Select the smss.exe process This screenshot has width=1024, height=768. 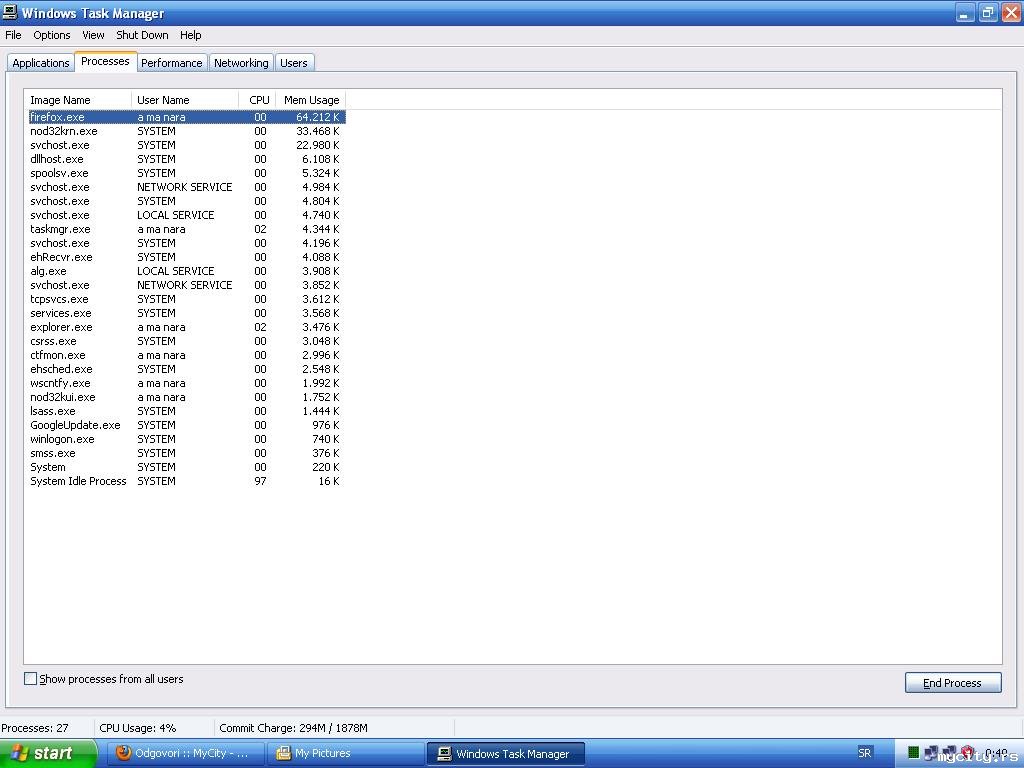click(x=186, y=453)
